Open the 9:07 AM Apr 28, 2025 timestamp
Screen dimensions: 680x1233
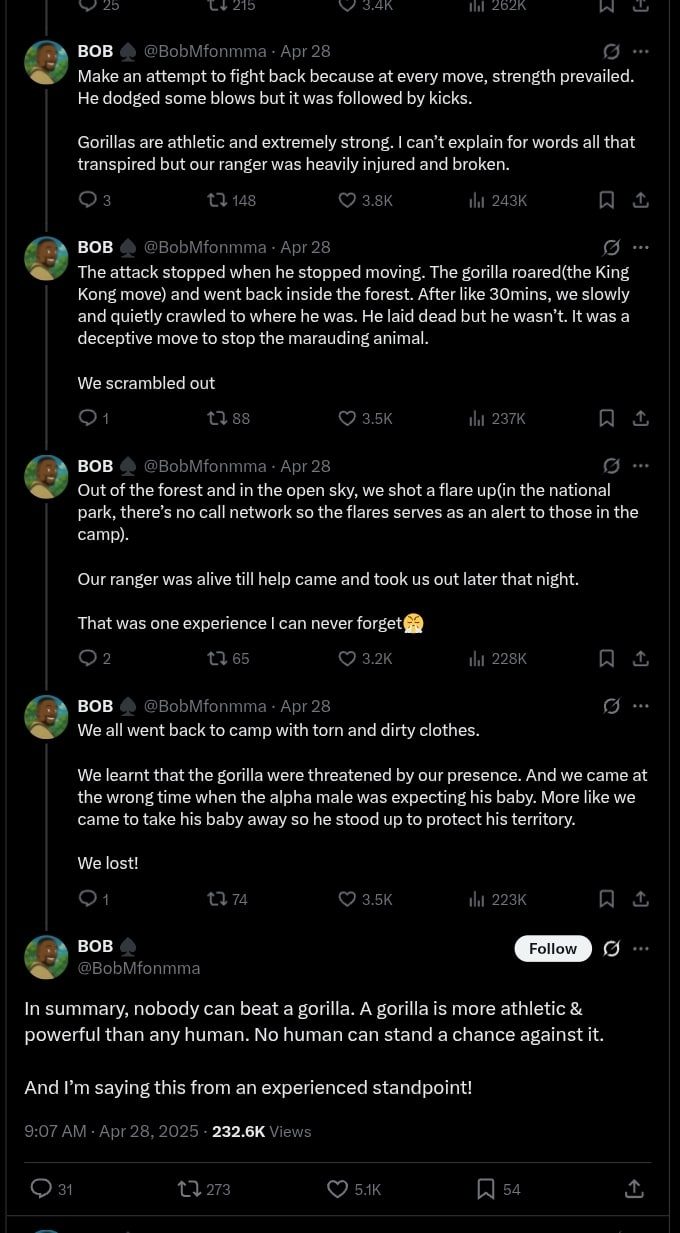click(x=111, y=1131)
